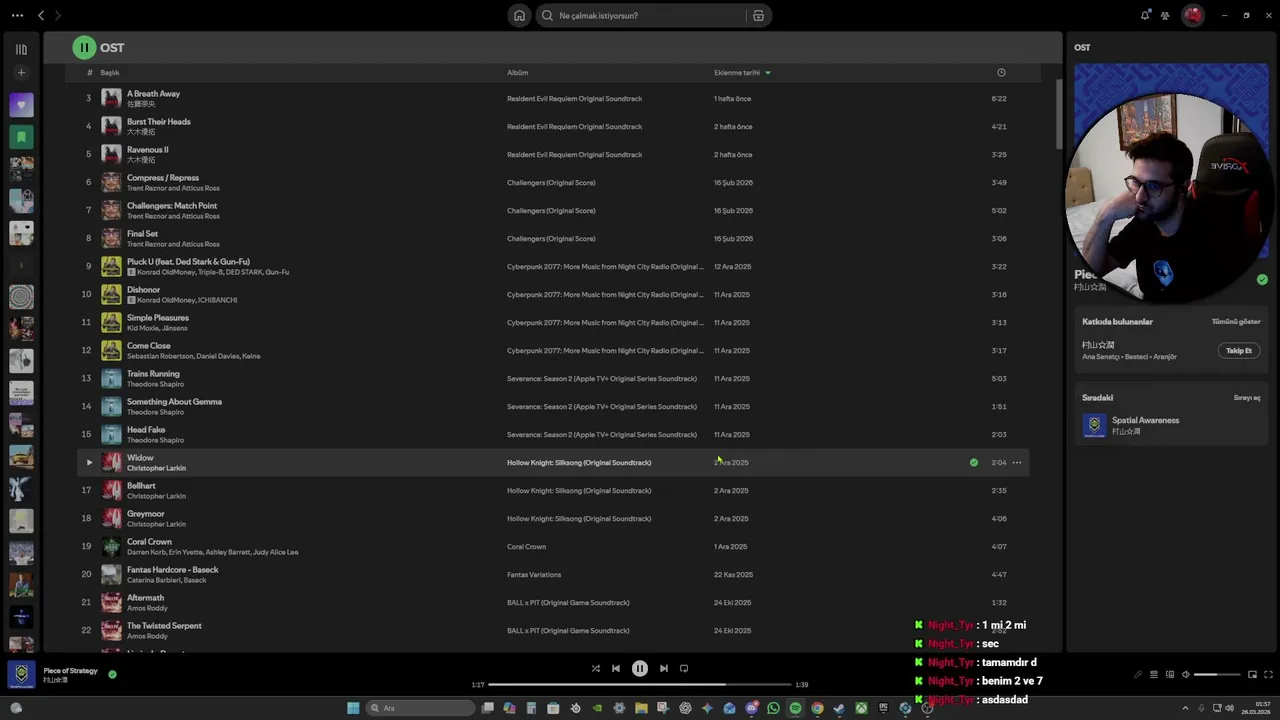
Task: Toggle shuffle in the player bar
Action: tap(595, 668)
